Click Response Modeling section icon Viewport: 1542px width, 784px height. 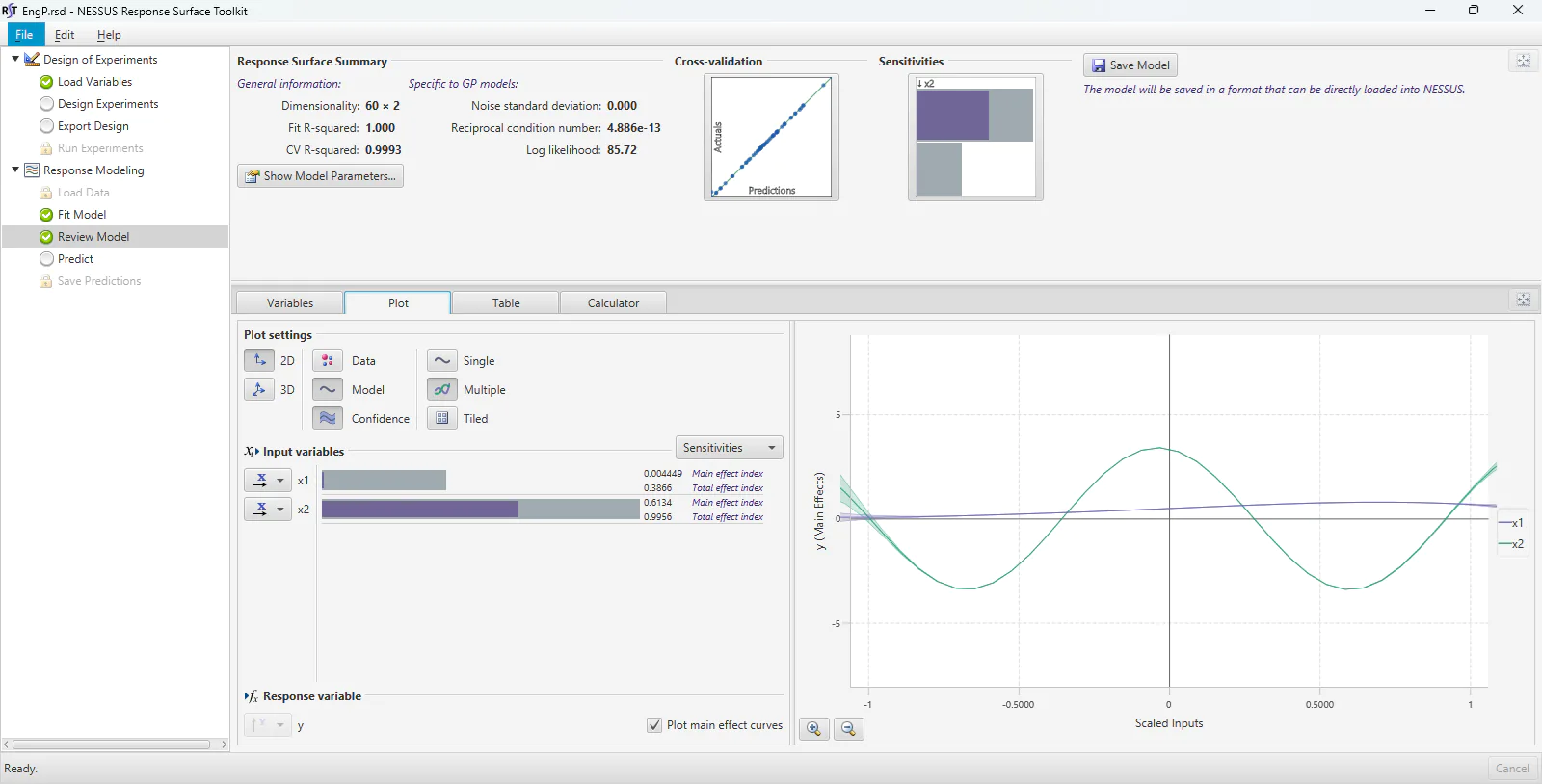click(32, 170)
